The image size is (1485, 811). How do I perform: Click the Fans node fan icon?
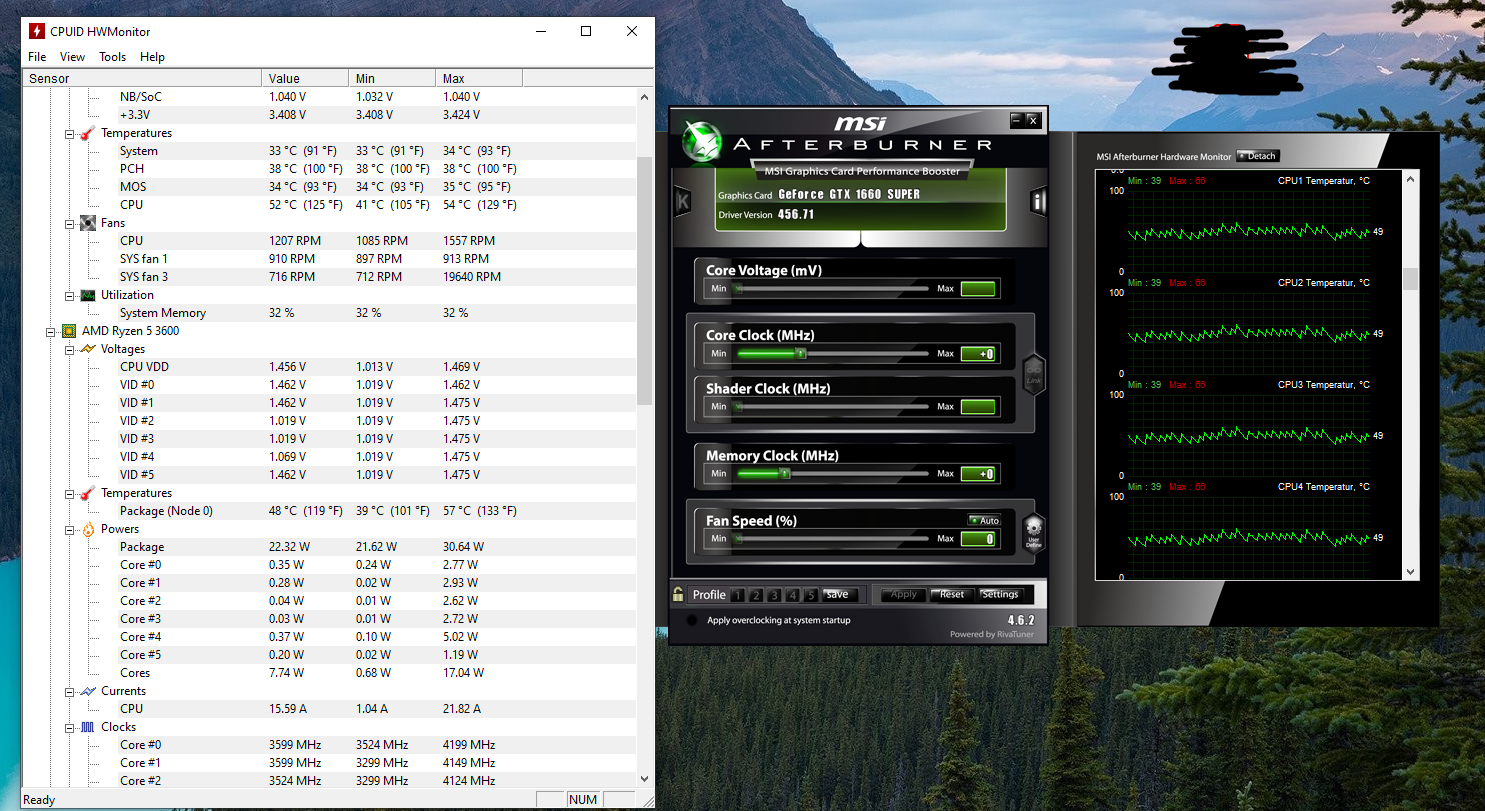(x=87, y=223)
